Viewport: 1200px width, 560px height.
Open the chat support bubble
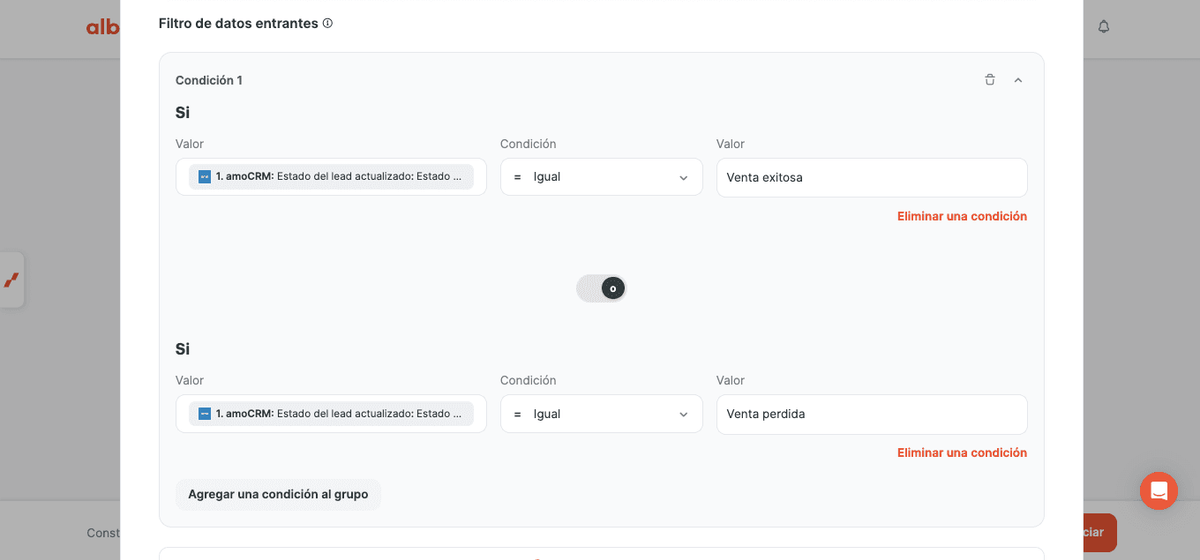pos(1159,491)
